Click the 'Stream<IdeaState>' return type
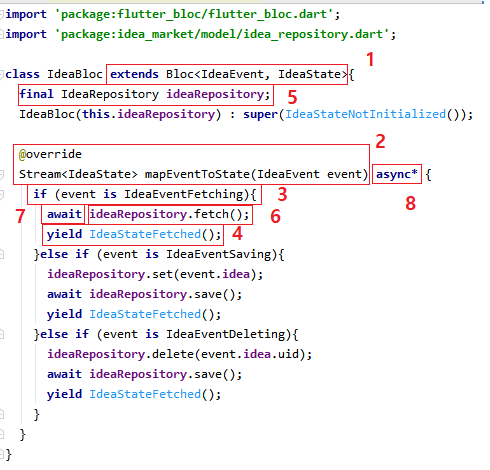Image resolution: width=490 pixels, height=470 pixels. [78, 174]
